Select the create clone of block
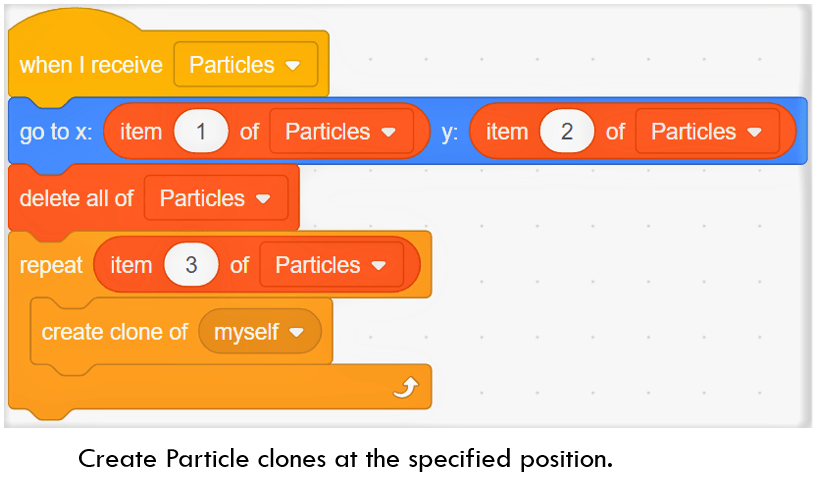The width and height of the screenshot is (814, 480). click(x=114, y=332)
